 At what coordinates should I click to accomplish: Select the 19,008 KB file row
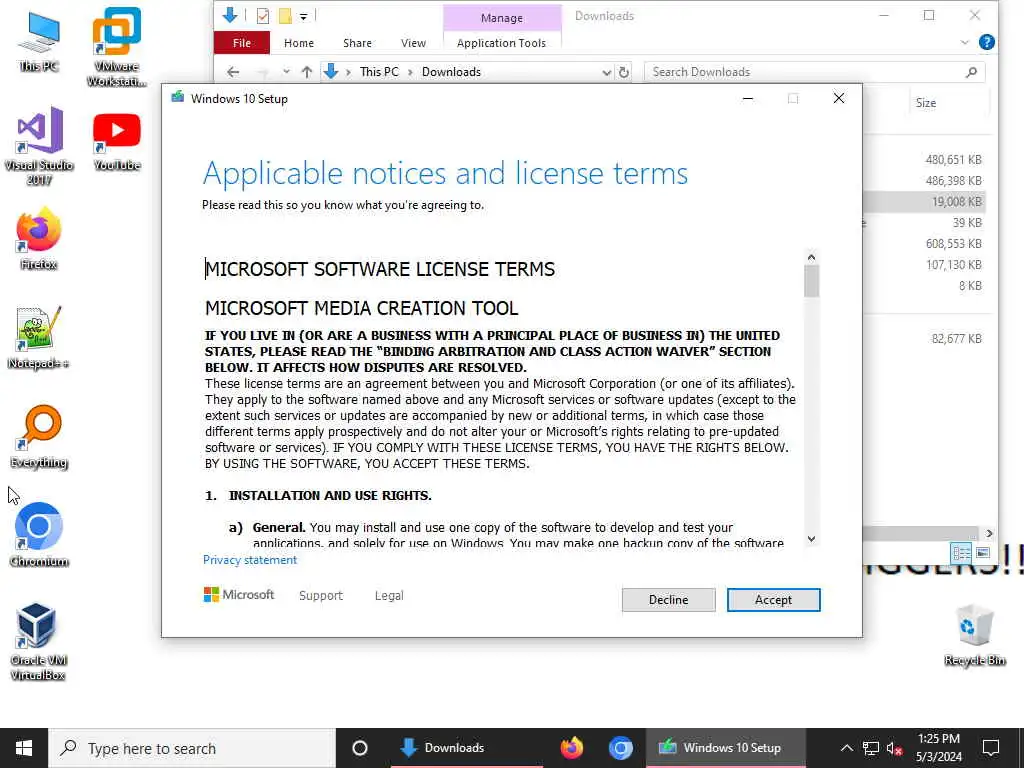tap(924, 202)
